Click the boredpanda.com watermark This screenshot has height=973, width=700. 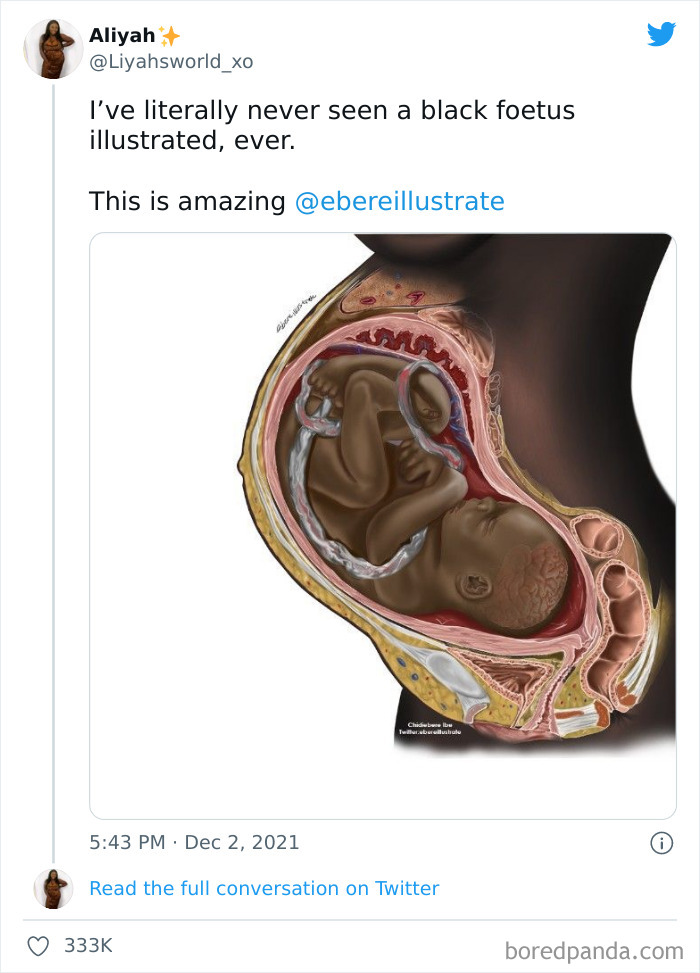(x=594, y=948)
